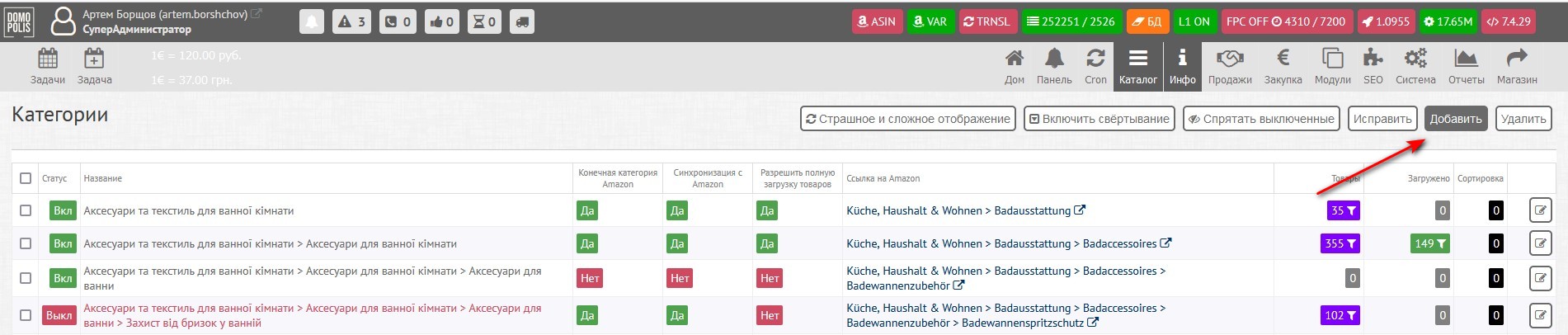This screenshot has width=1568, height=335.
Task: Open the hourglass pending counter
Action: click(484, 21)
